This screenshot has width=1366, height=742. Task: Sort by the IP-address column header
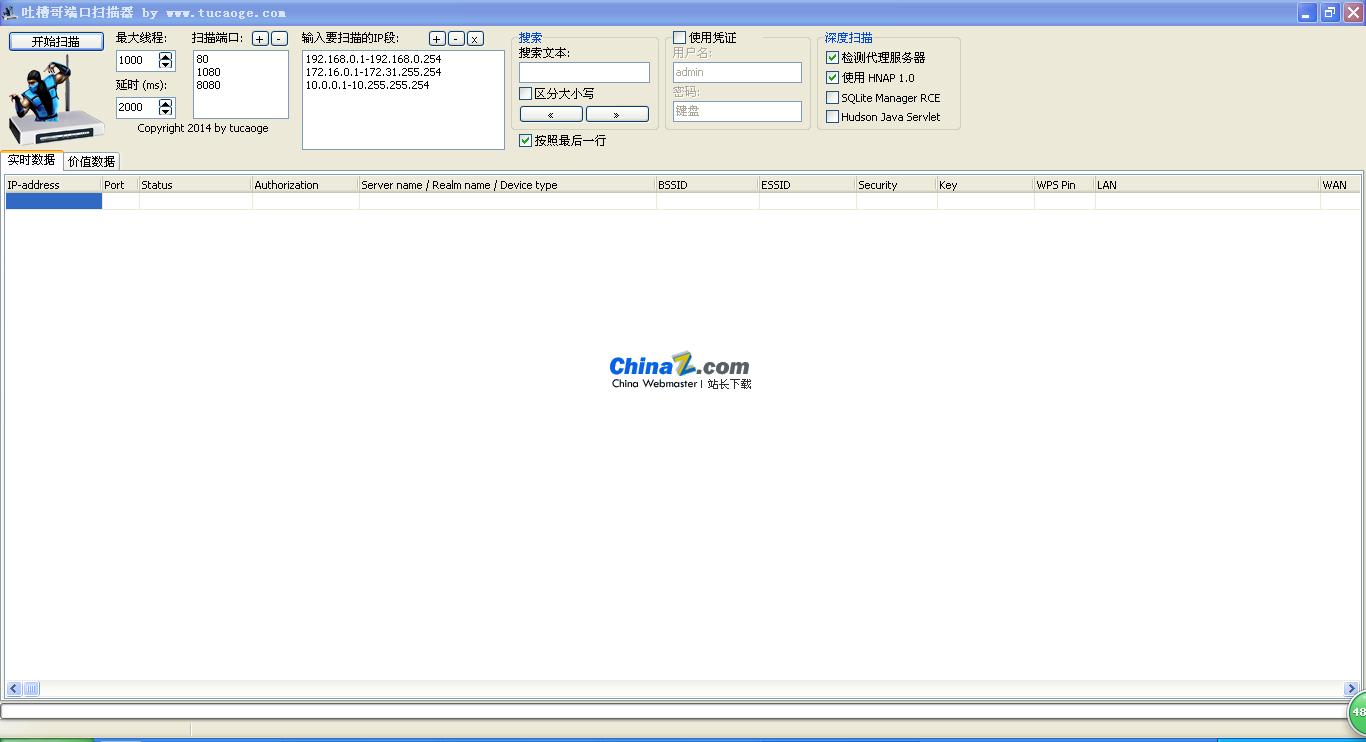coord(53,185)
